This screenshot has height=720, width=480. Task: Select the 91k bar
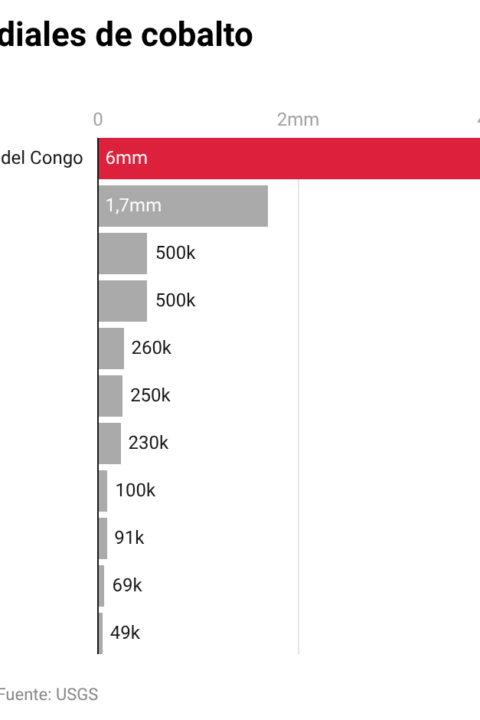click(103, 539)
